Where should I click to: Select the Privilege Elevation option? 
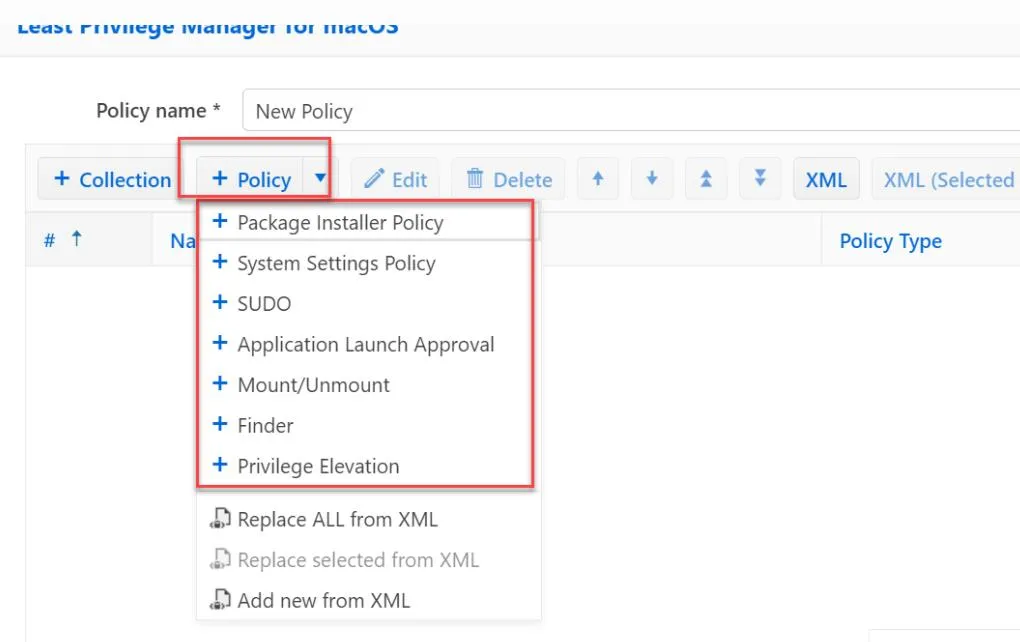pos(318,465)
